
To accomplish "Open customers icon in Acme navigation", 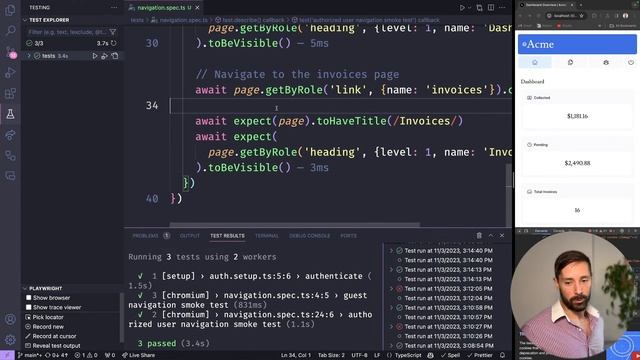I will pos(606,62).
